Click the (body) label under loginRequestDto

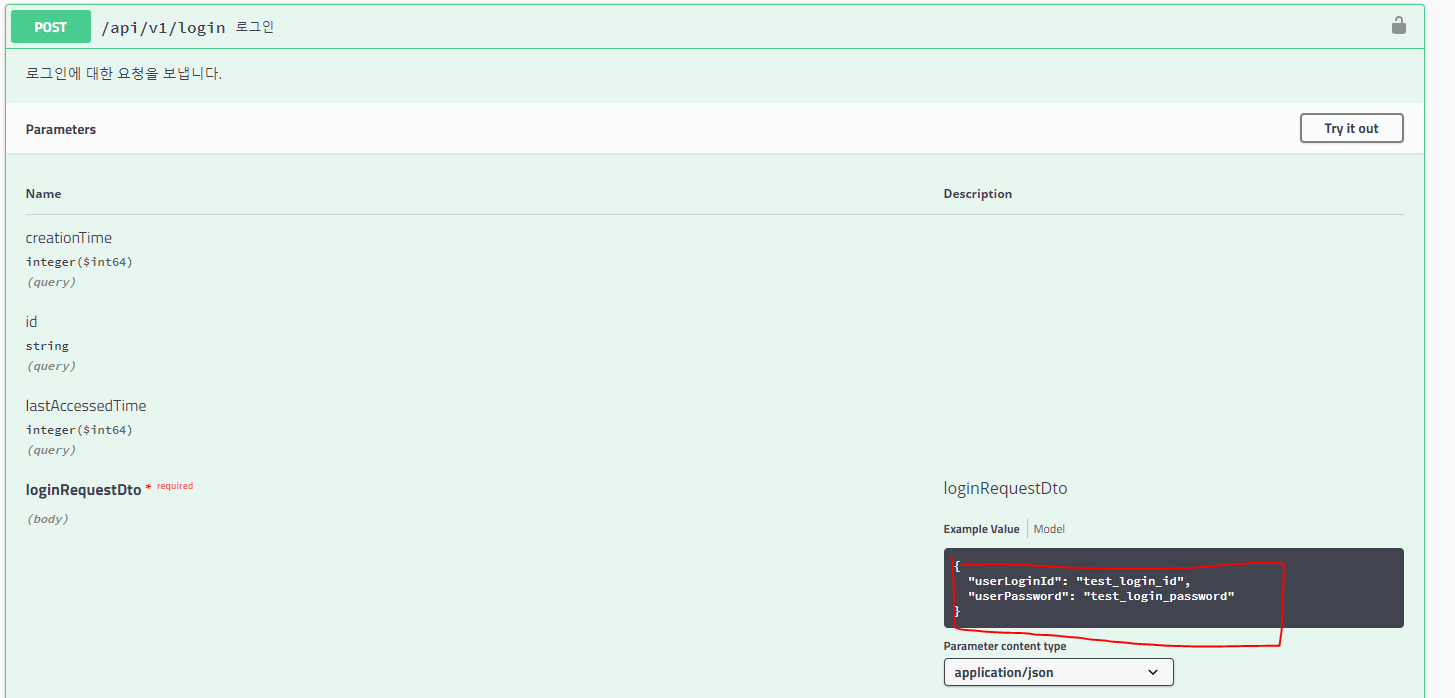pyautogui.click(x=47, y=519)
